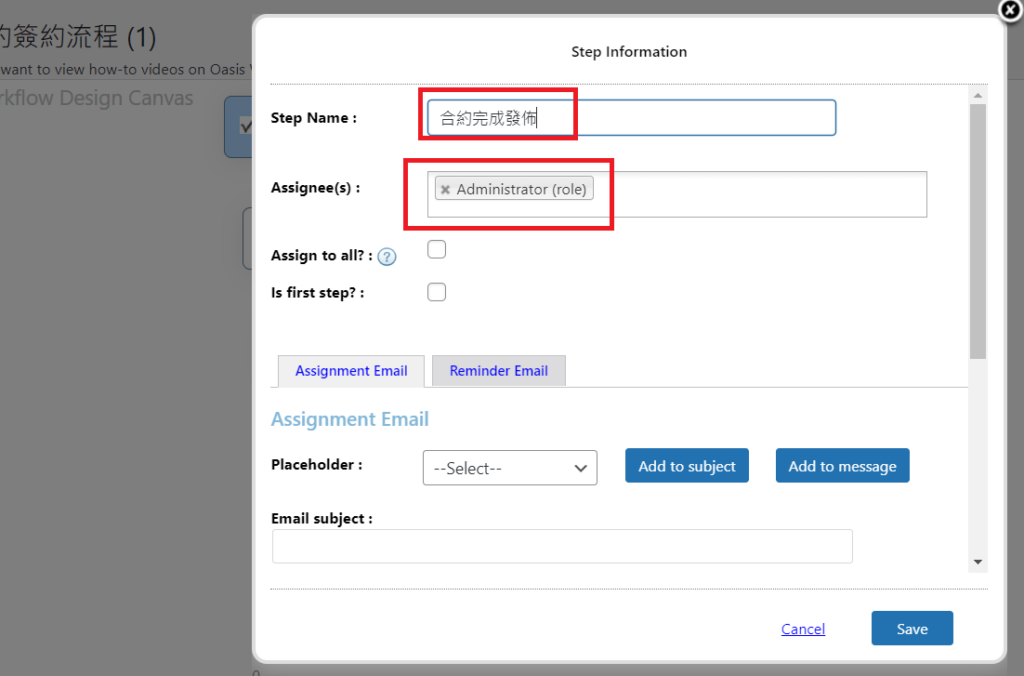Click the checkmark icon on the canvas step
The height and width of the screenshot is (676, 1024).
click(244, 126)
